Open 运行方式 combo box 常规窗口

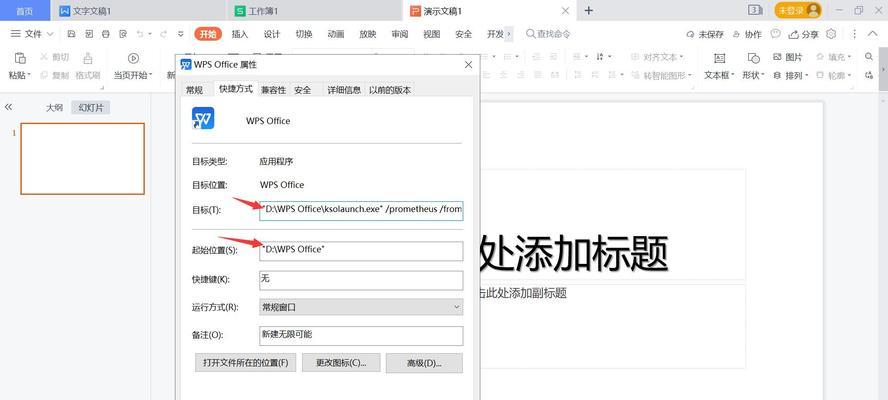[361, 307]
